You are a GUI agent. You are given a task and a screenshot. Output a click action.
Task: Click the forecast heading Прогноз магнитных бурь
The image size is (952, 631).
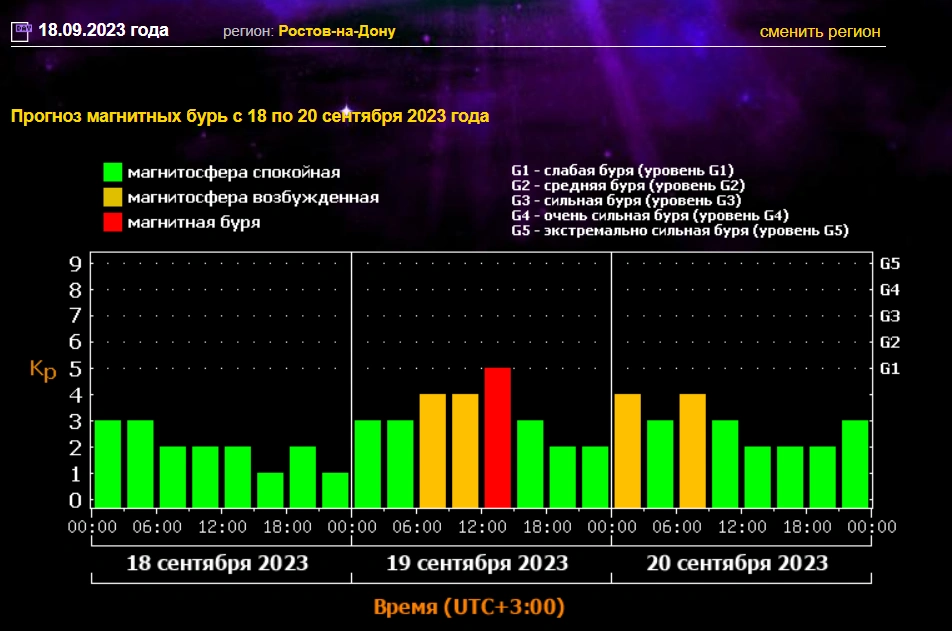[250, 116]
